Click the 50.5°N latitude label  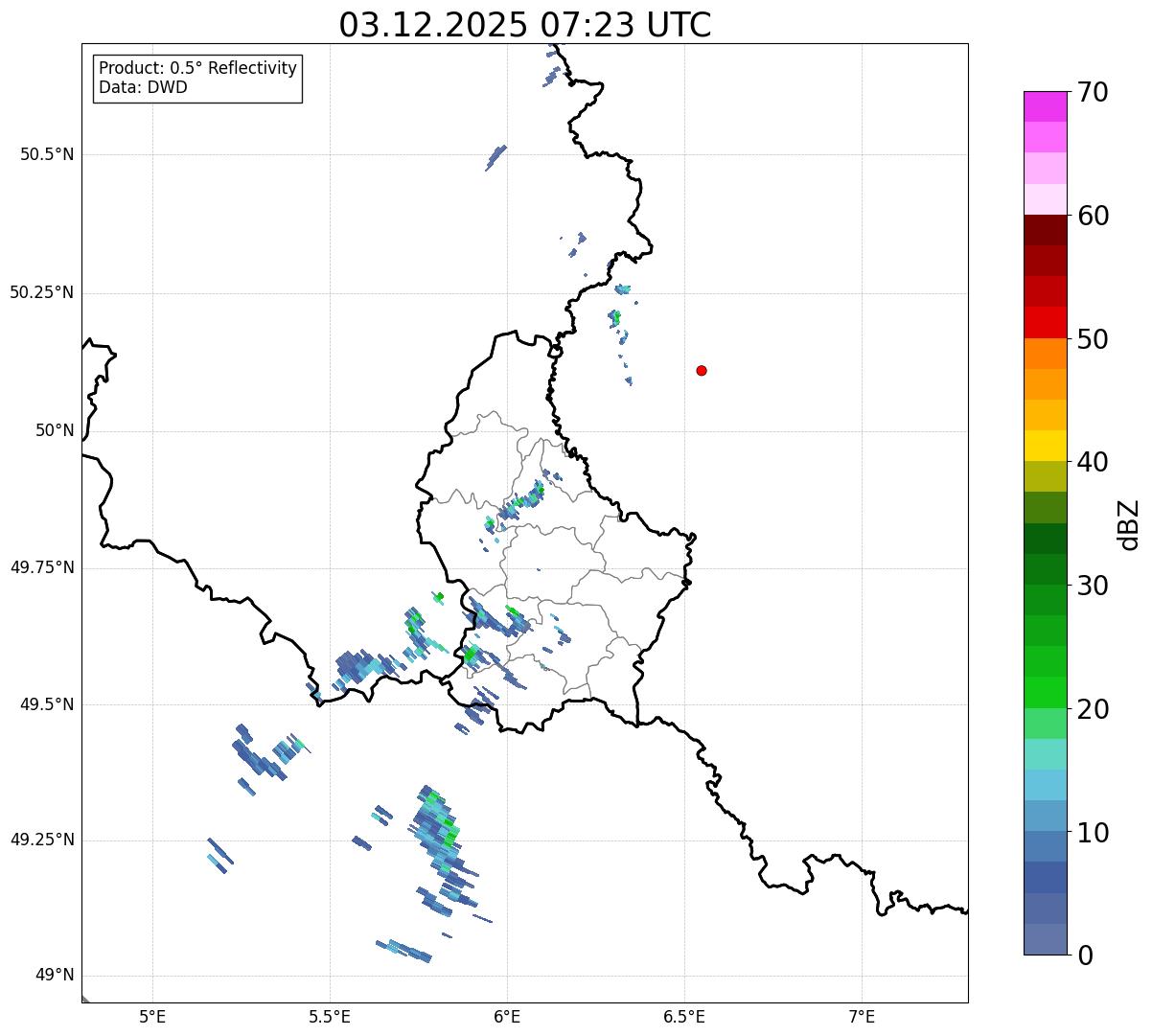47,154
